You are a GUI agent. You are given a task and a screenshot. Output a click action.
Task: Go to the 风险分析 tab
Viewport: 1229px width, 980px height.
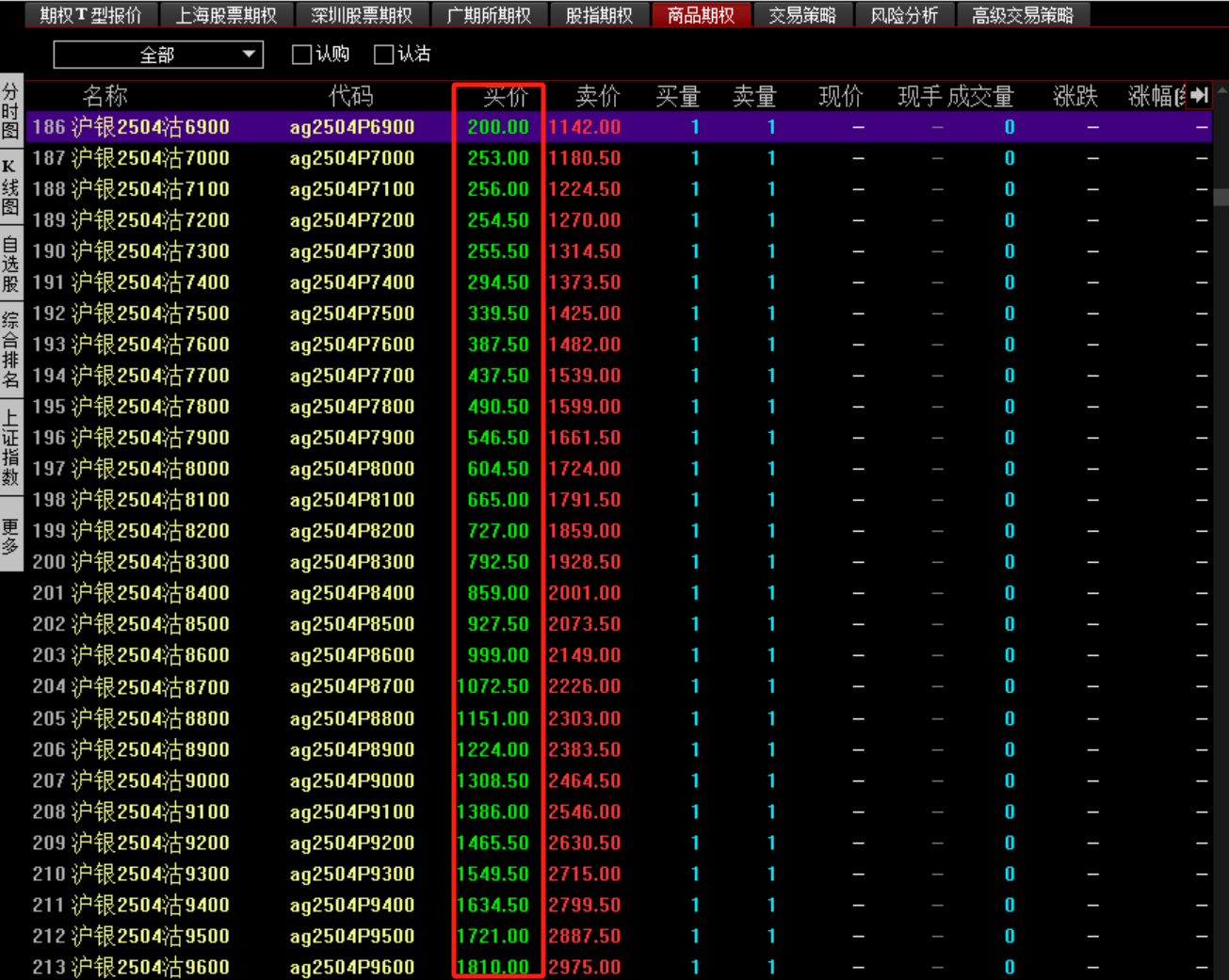tap(904, 15)
